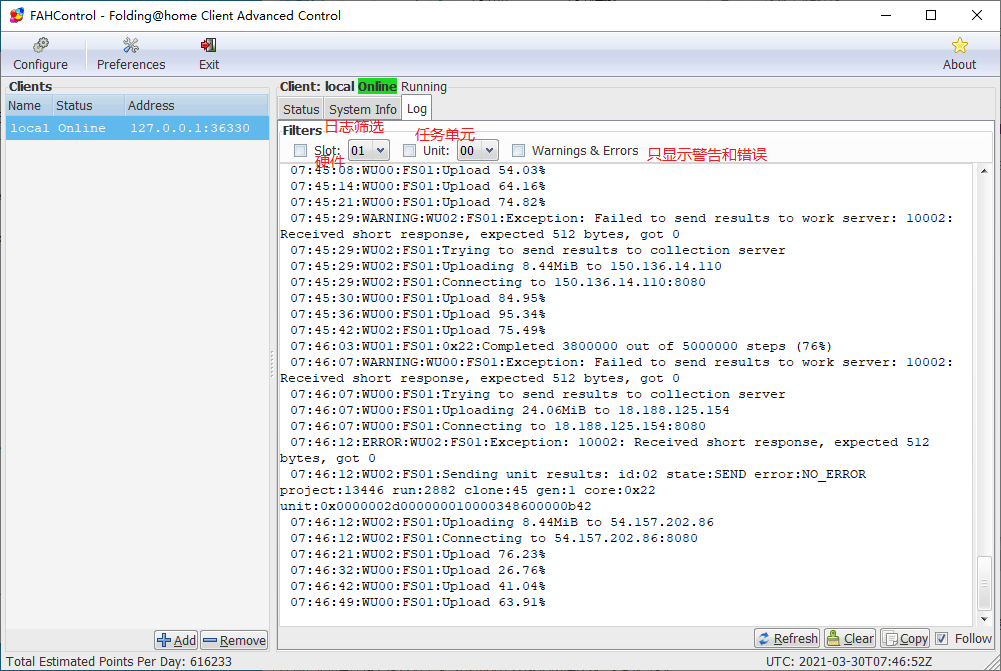Click log line 'Upload 63.91%'

click(x=418, y=602)
